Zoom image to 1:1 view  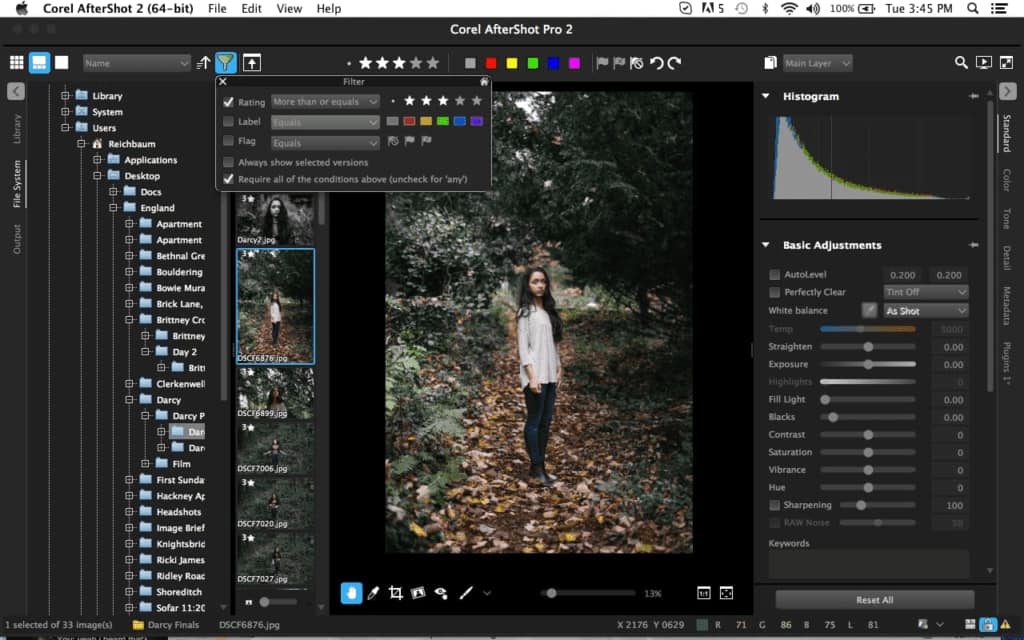704,593
